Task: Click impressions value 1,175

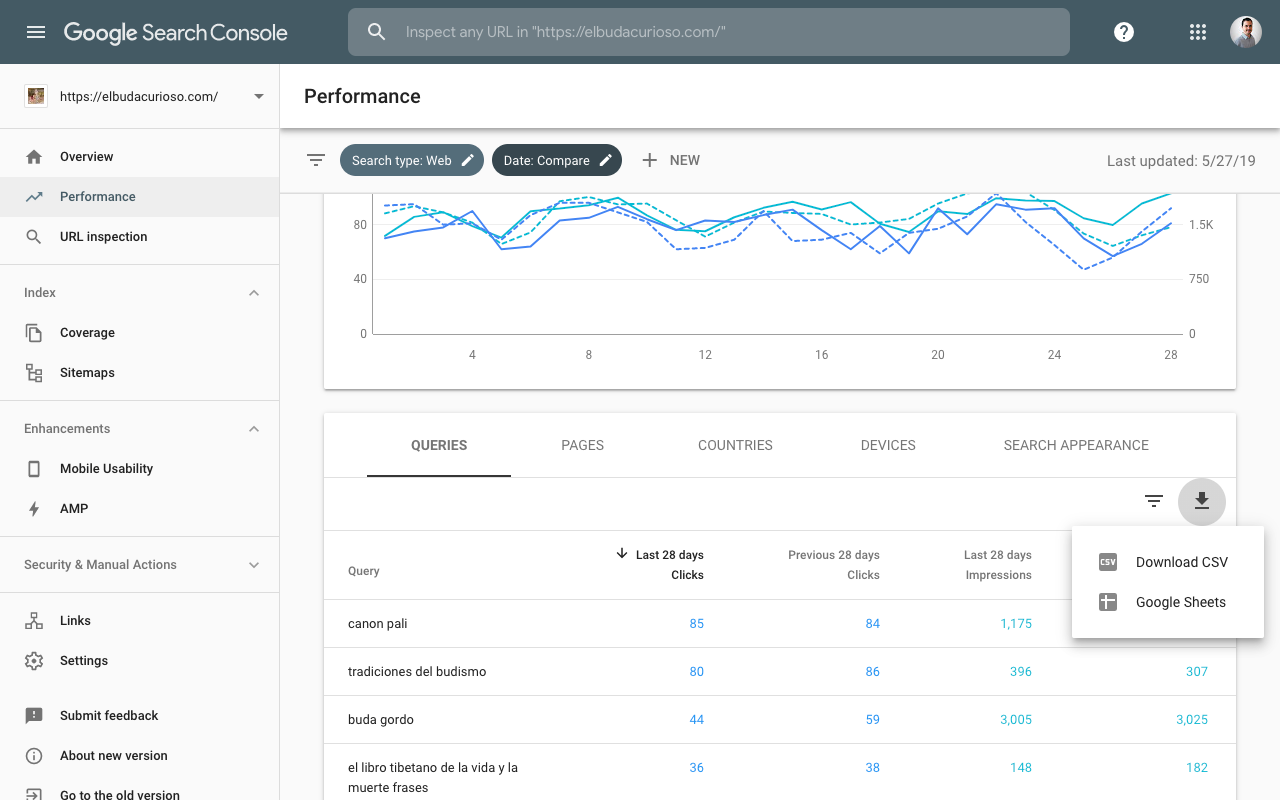Action: (1016, 624)
